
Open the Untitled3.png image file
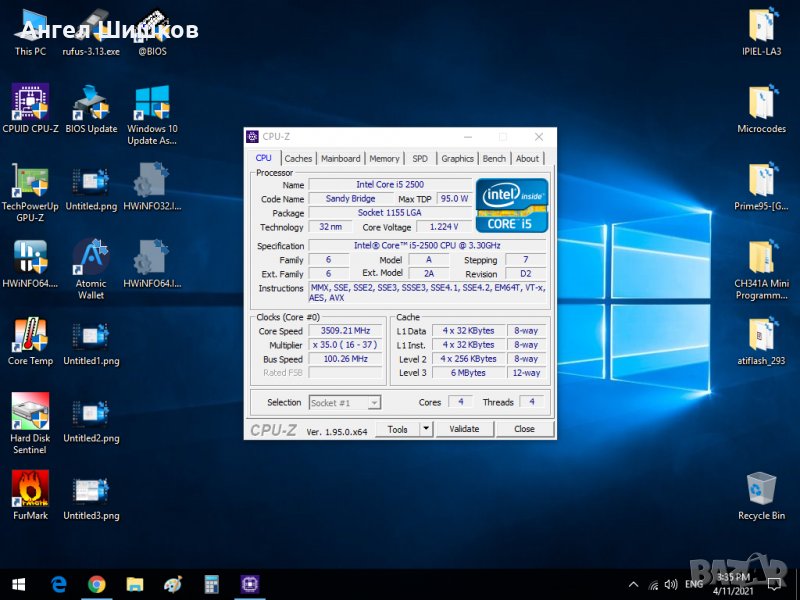91,490
